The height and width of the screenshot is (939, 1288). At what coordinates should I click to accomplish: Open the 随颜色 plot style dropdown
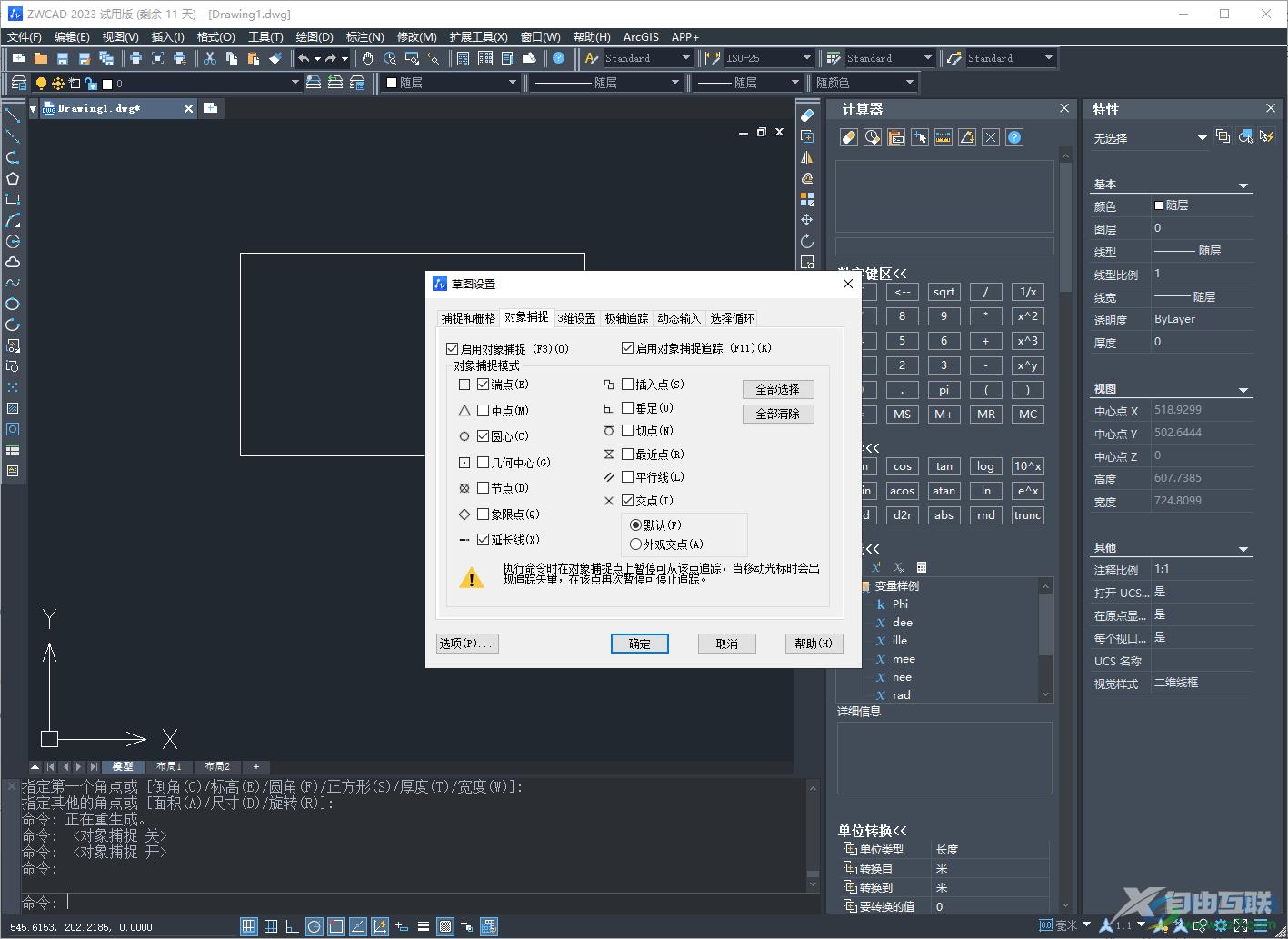click(x=910, y=83)
